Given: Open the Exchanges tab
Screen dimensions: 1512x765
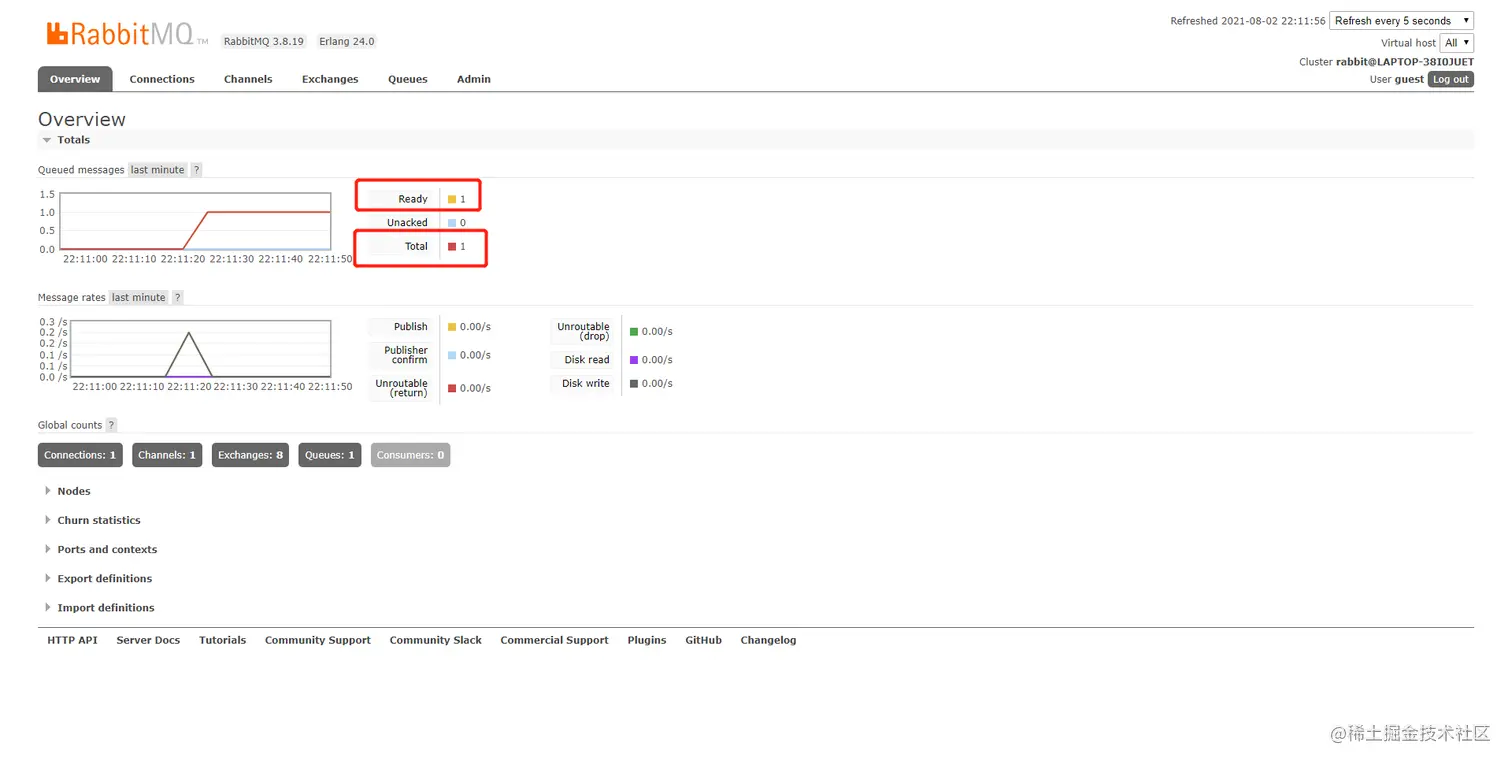Looking at the screenshot, I should [330, 79].
